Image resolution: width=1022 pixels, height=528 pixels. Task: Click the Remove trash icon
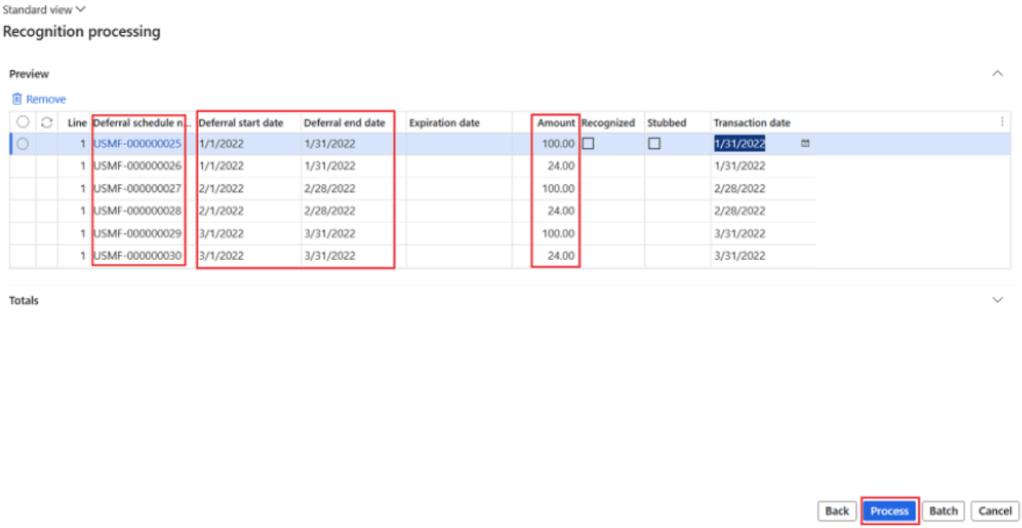point(16,99)
